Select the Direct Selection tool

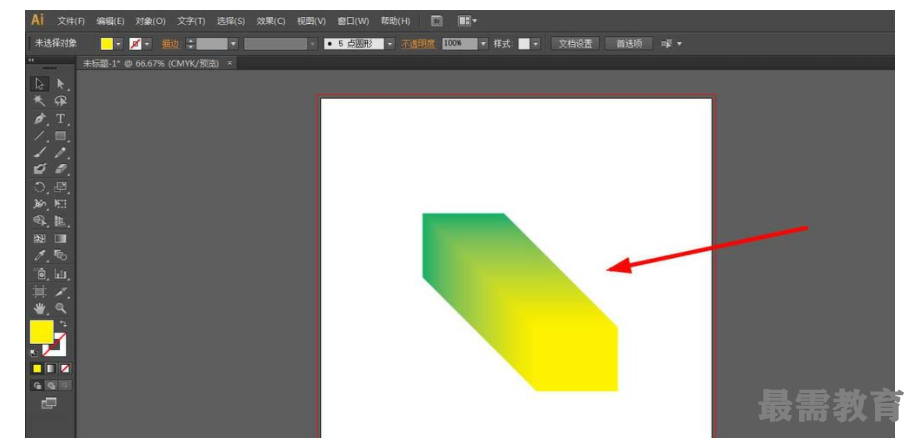tap(61, 84)
